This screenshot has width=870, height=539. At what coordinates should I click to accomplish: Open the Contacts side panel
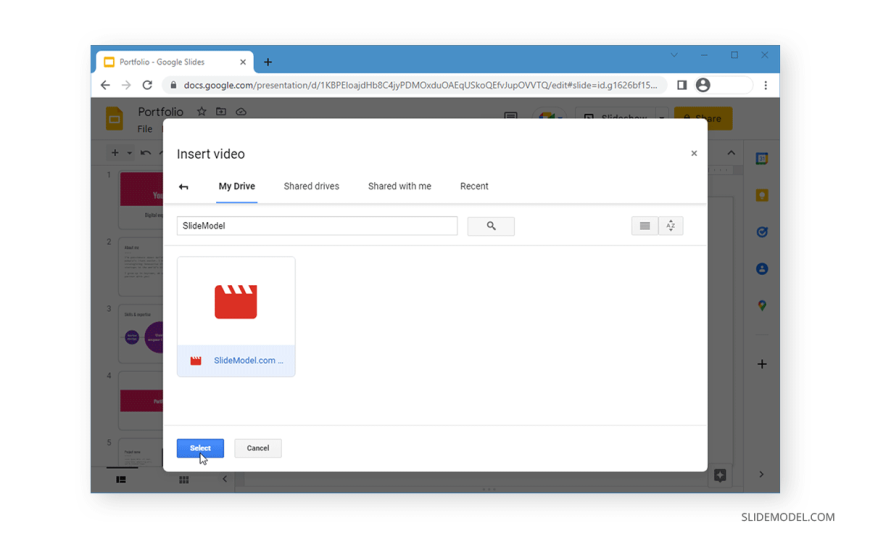click(x=762, y=269)
